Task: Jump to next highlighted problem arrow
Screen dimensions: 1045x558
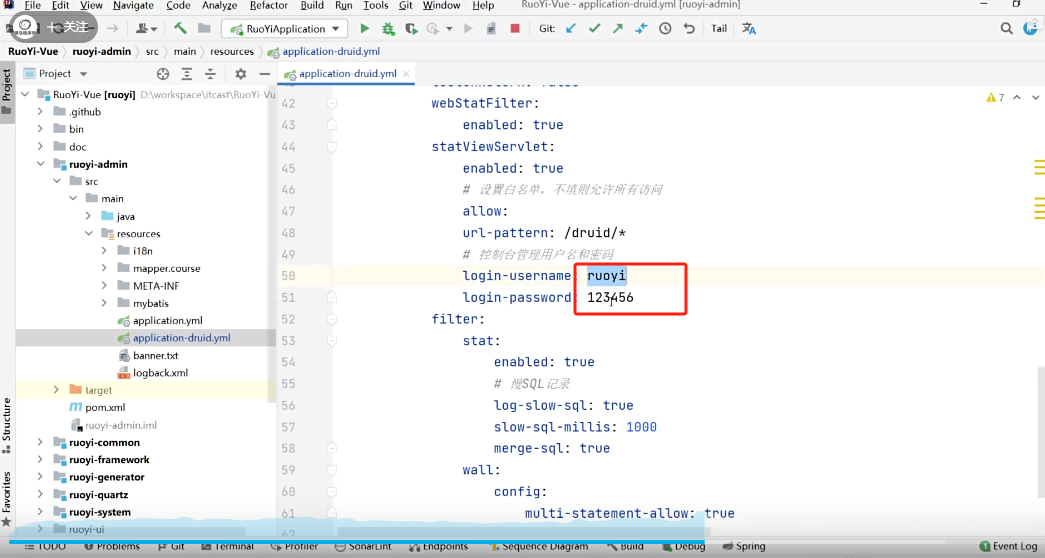Action: (1035, 97)
